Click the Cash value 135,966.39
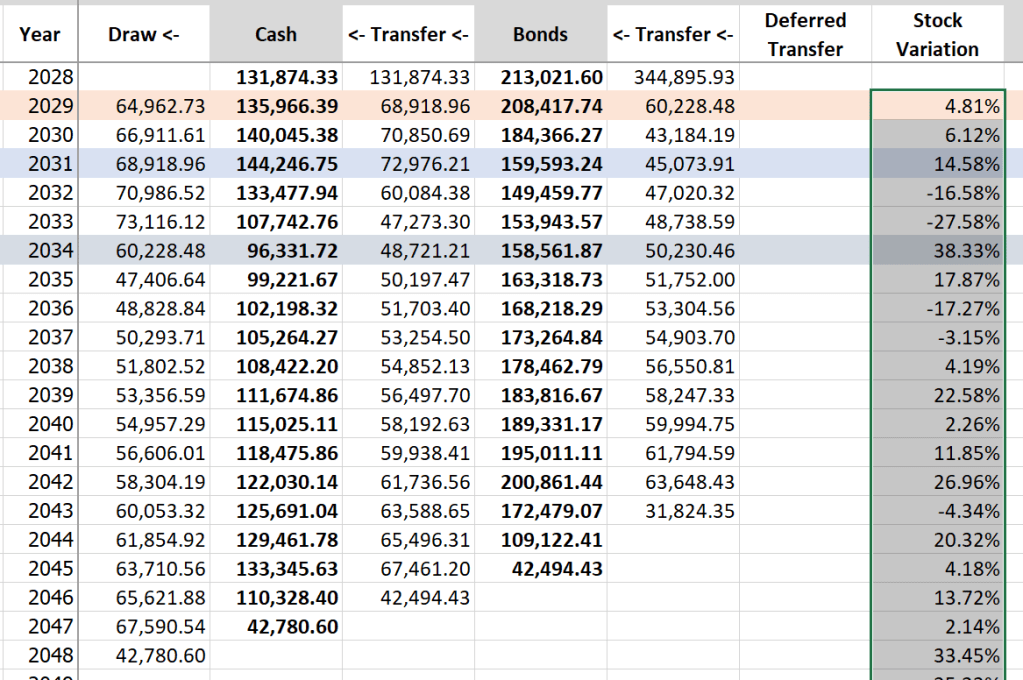1023x680 pixels. point(275,106)
